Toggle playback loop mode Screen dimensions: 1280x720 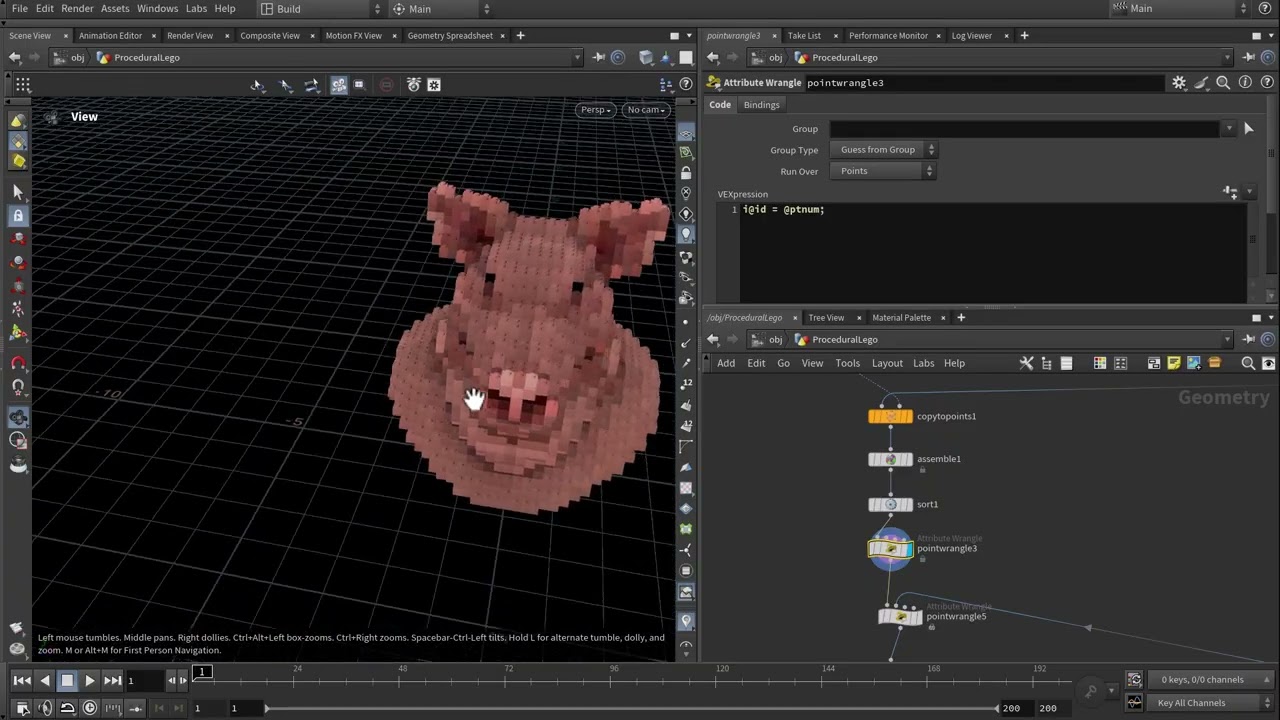[67, 708]
